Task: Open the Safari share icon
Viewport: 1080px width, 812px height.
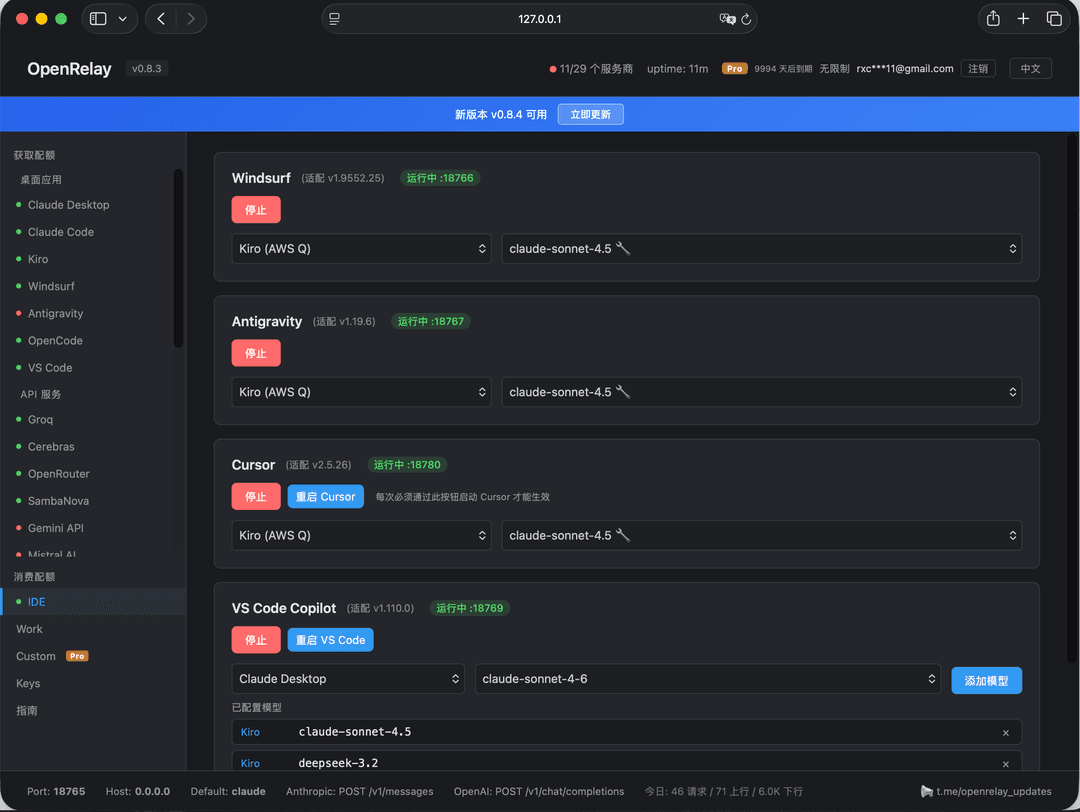Action: tap(993, 19)
